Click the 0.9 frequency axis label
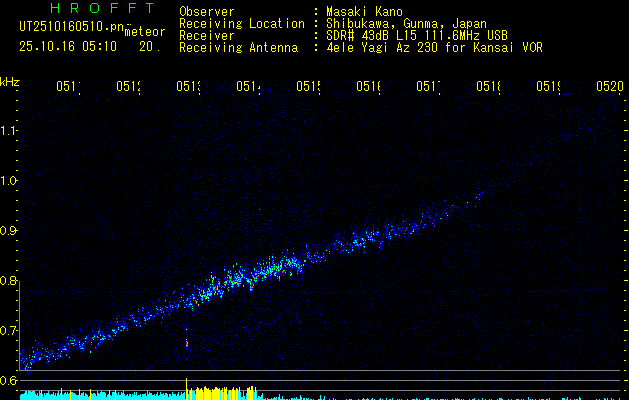The width and height of the screenshot is (629, 400). click(x=9, y=231)
